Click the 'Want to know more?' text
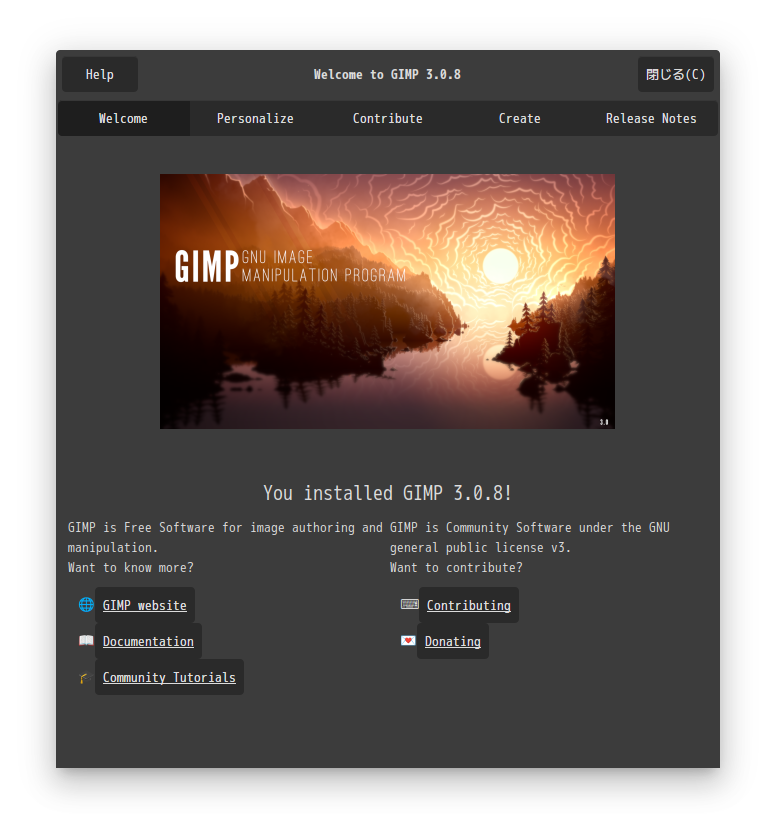 [x=131, y=567]
